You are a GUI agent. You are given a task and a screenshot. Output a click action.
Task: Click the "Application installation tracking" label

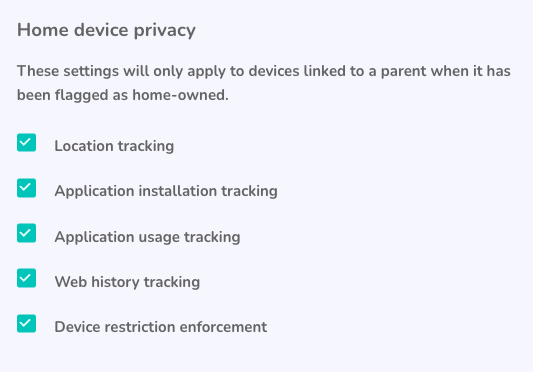pos(166,191)
